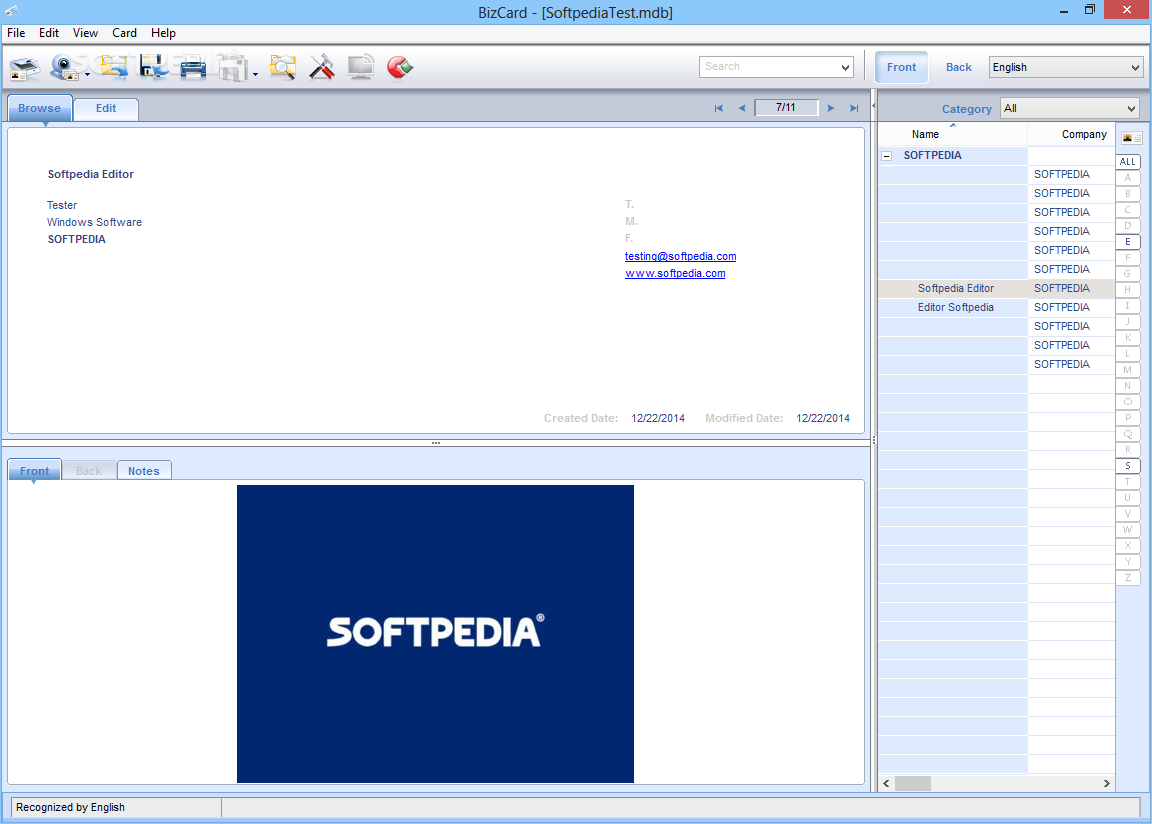Click the grayed-out sync devices icon
1152x824 pixels.
tap(233, 68)
